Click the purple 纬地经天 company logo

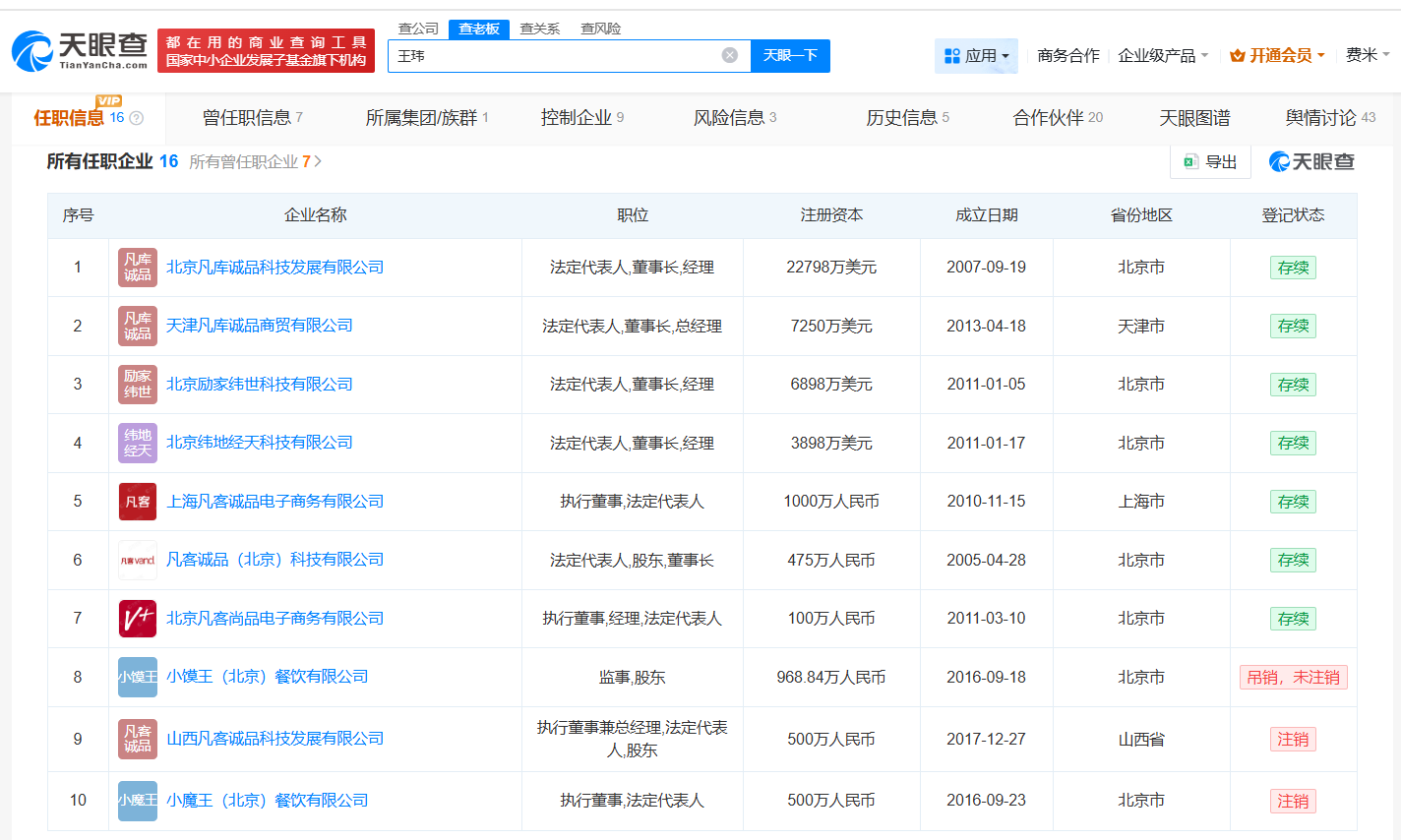(138, 443)
